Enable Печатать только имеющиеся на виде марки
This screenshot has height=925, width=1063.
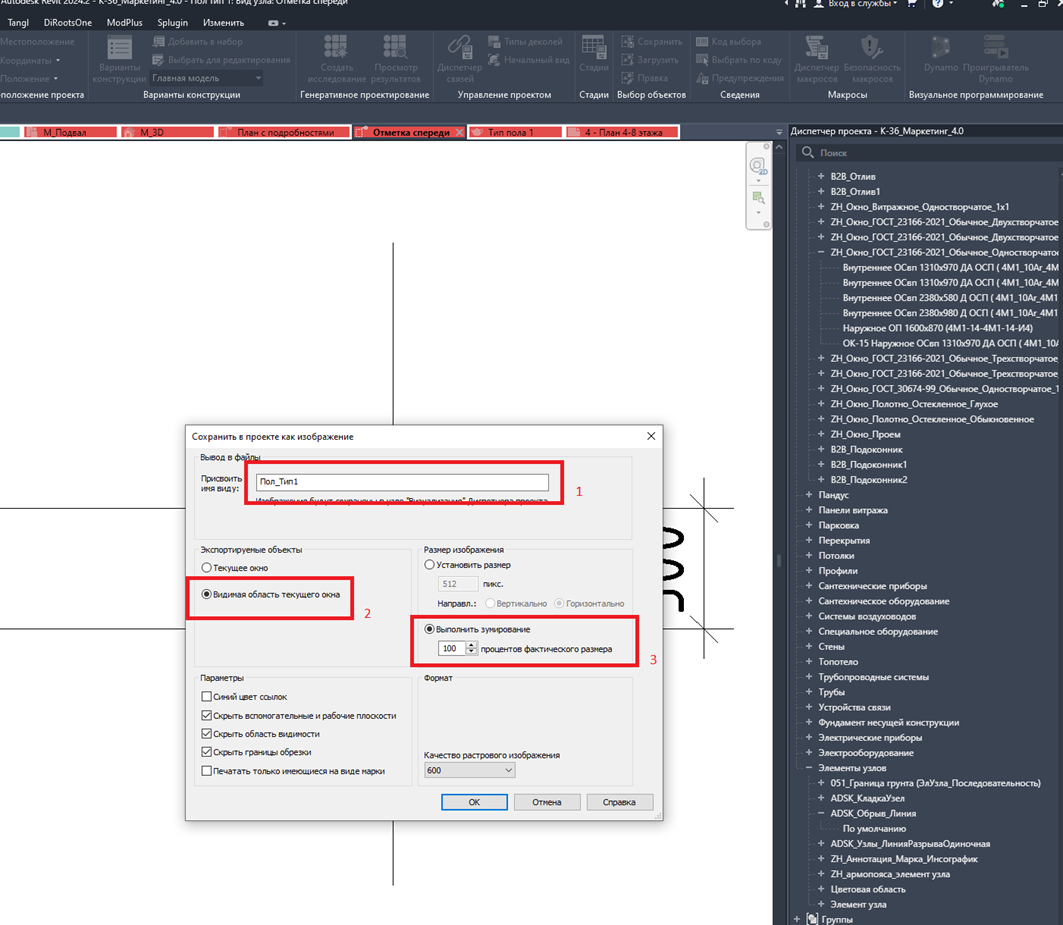pos(207,771)
